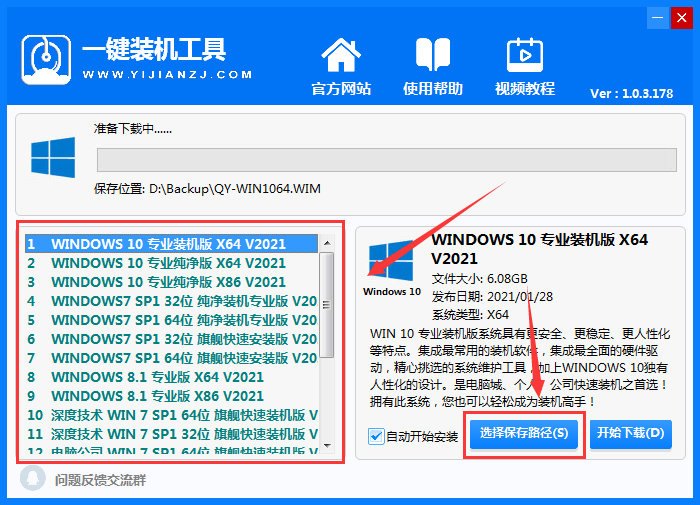Viewport: 700px width, 505px height.
Task: Select WINDOWS 10 专业纯净版 X86 V2021 row
Action: (171, 282)
